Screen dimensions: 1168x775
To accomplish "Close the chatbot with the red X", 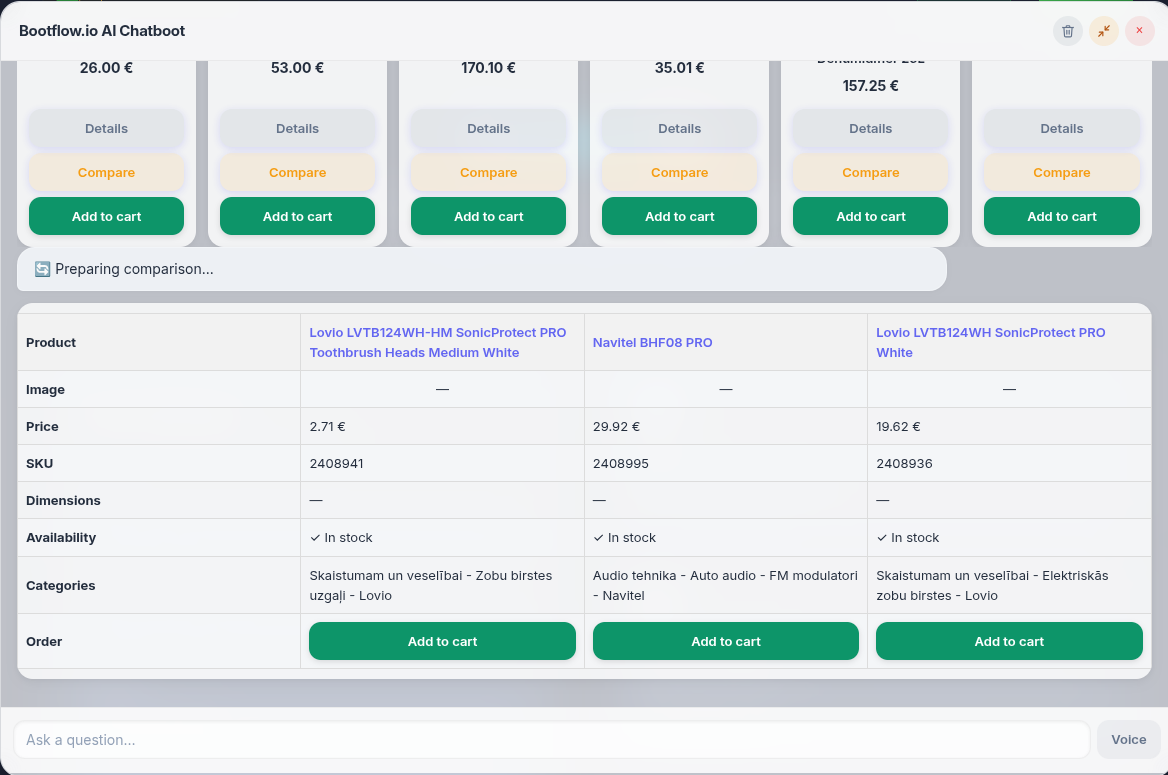I will point(1139,31).
